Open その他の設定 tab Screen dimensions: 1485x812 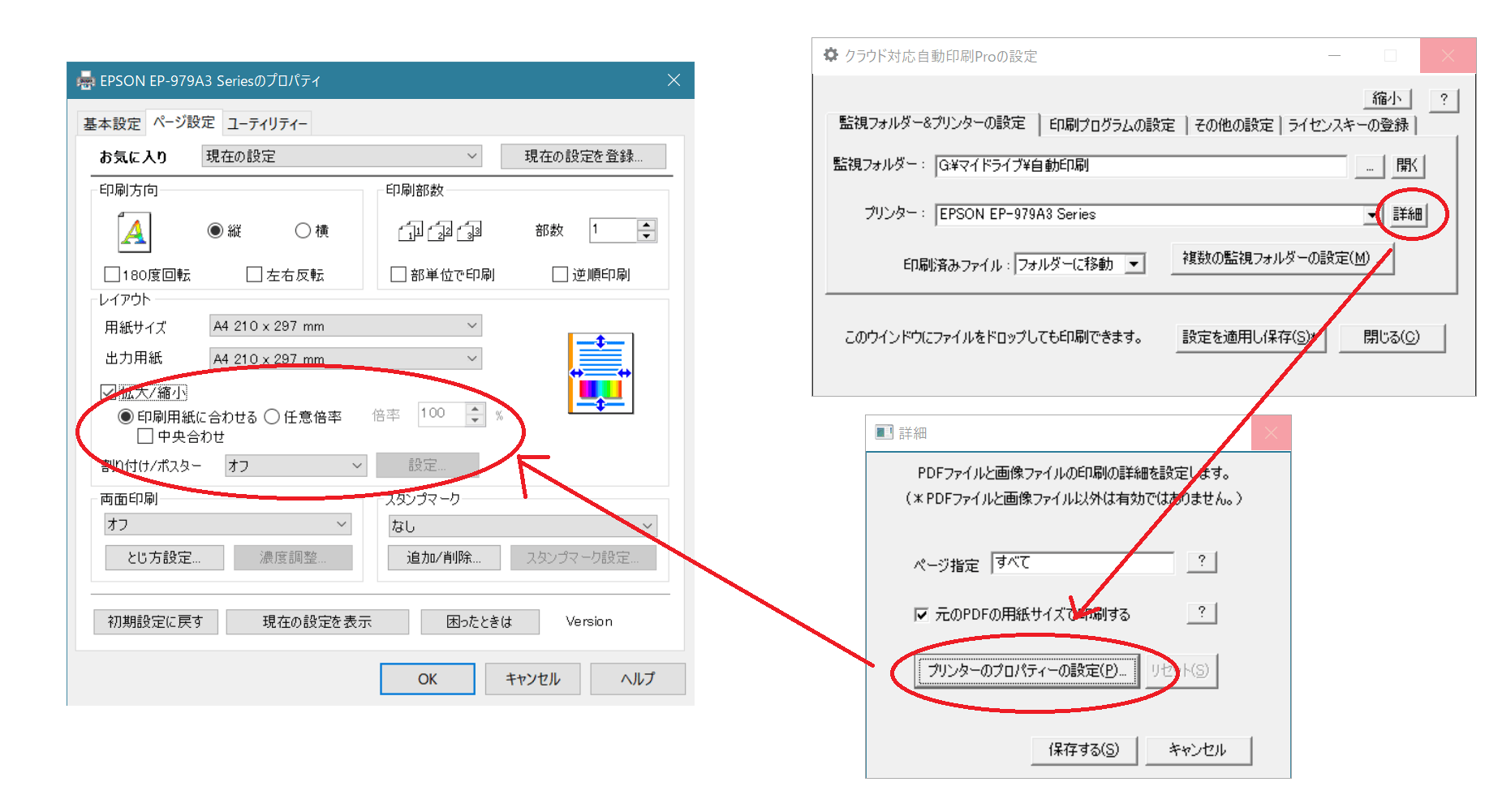pyautogui.click(x=1233, y=125)
